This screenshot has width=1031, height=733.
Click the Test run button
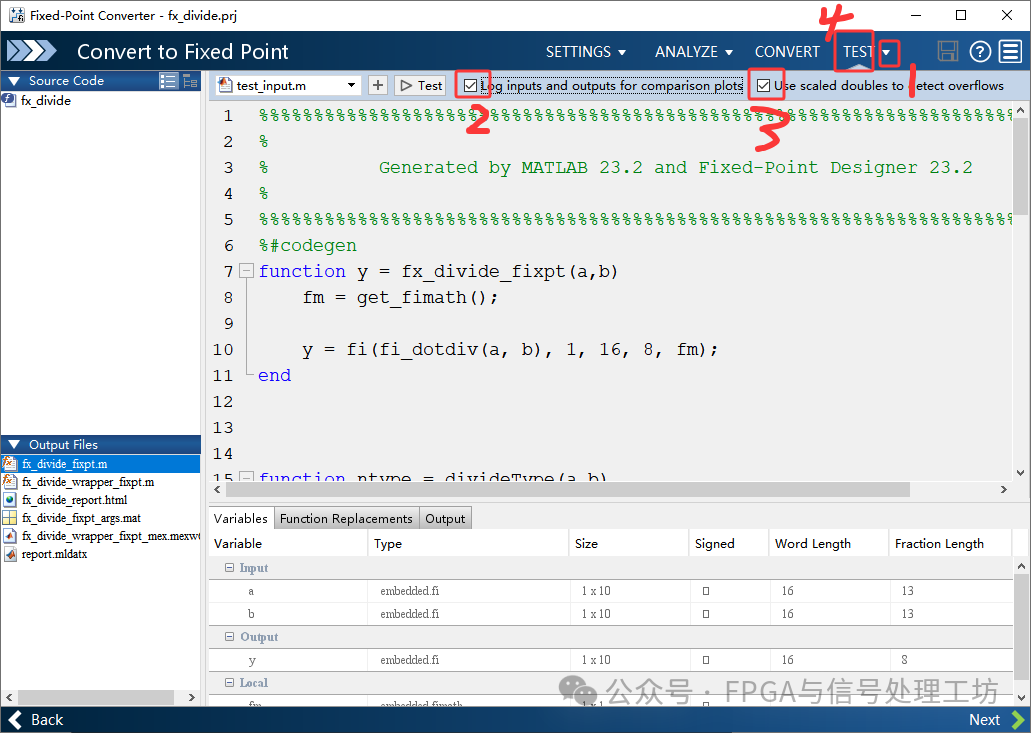(421, 85)
